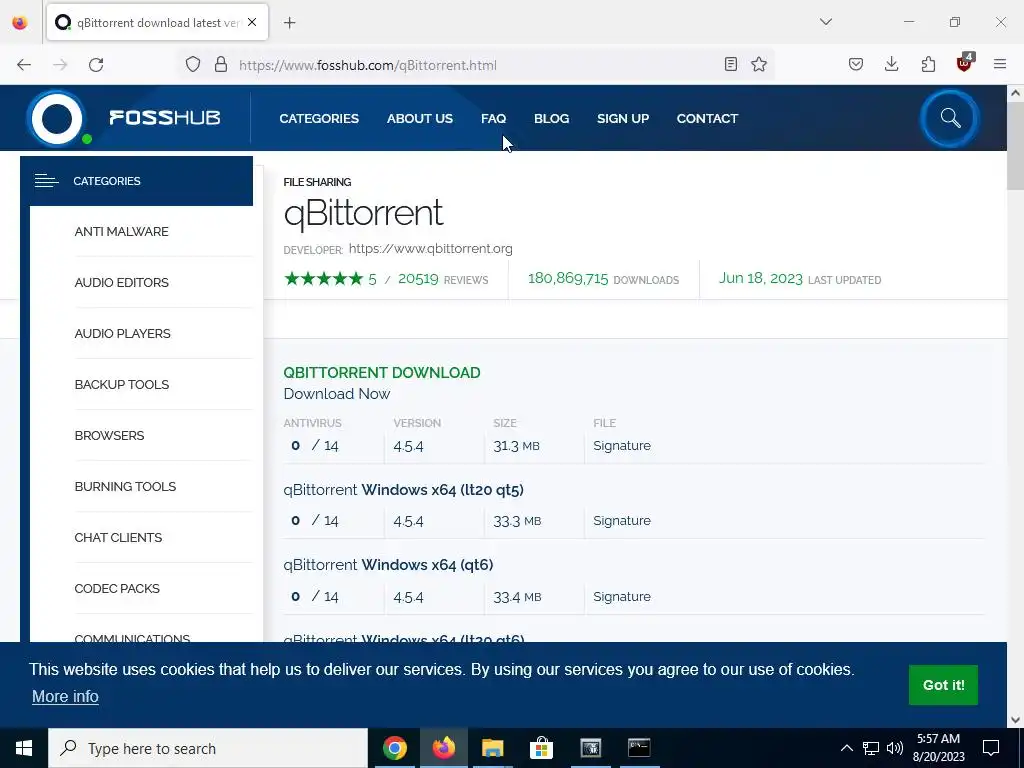This screenshot has height=768, width=1024.
Task: Open Signature for 31.3 MB file
Action: [x=622, y=446]
